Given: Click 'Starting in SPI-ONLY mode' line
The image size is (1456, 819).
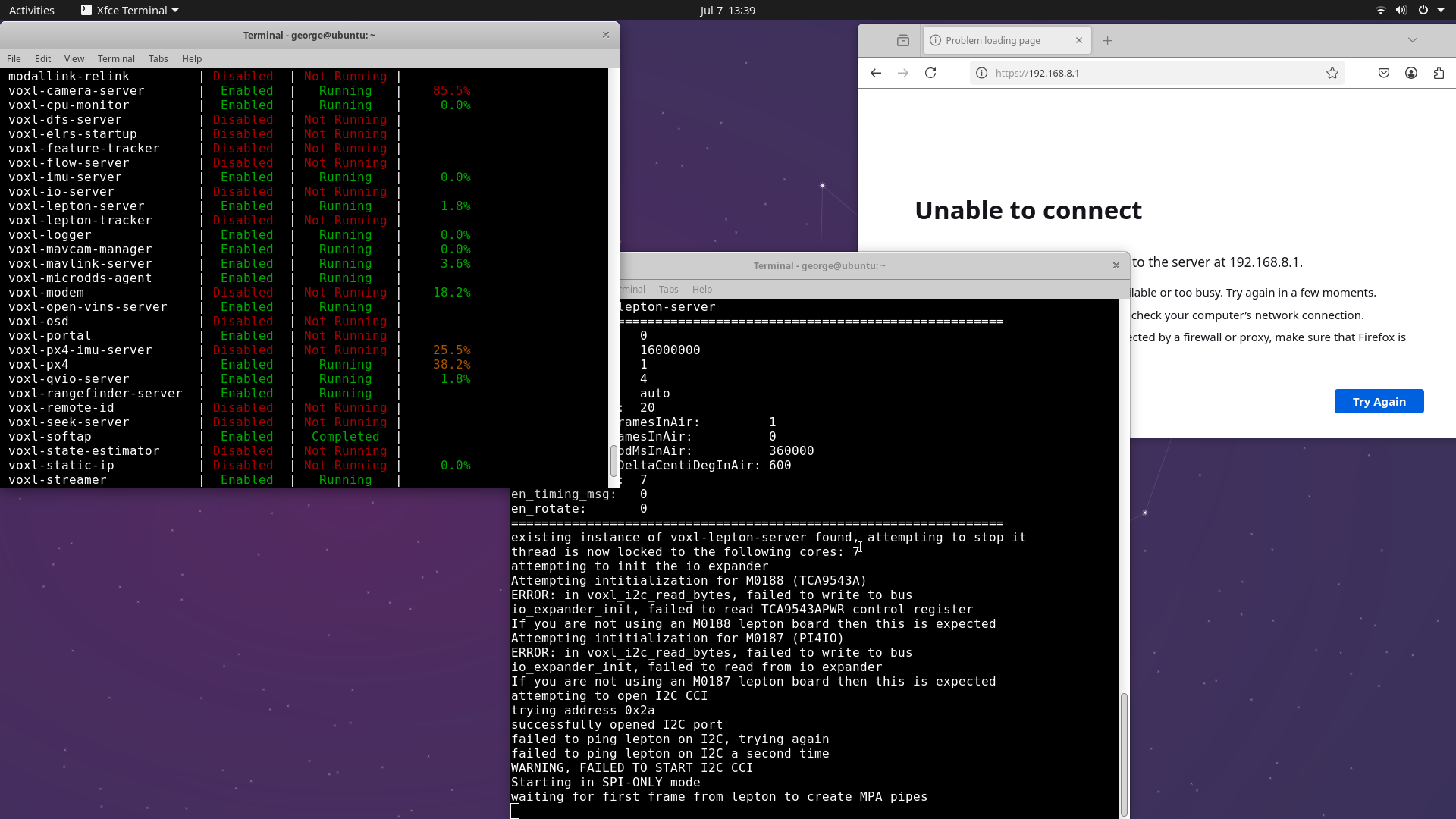Looking at the screenshot, I should pyautogui.click(x=605, y=782).
